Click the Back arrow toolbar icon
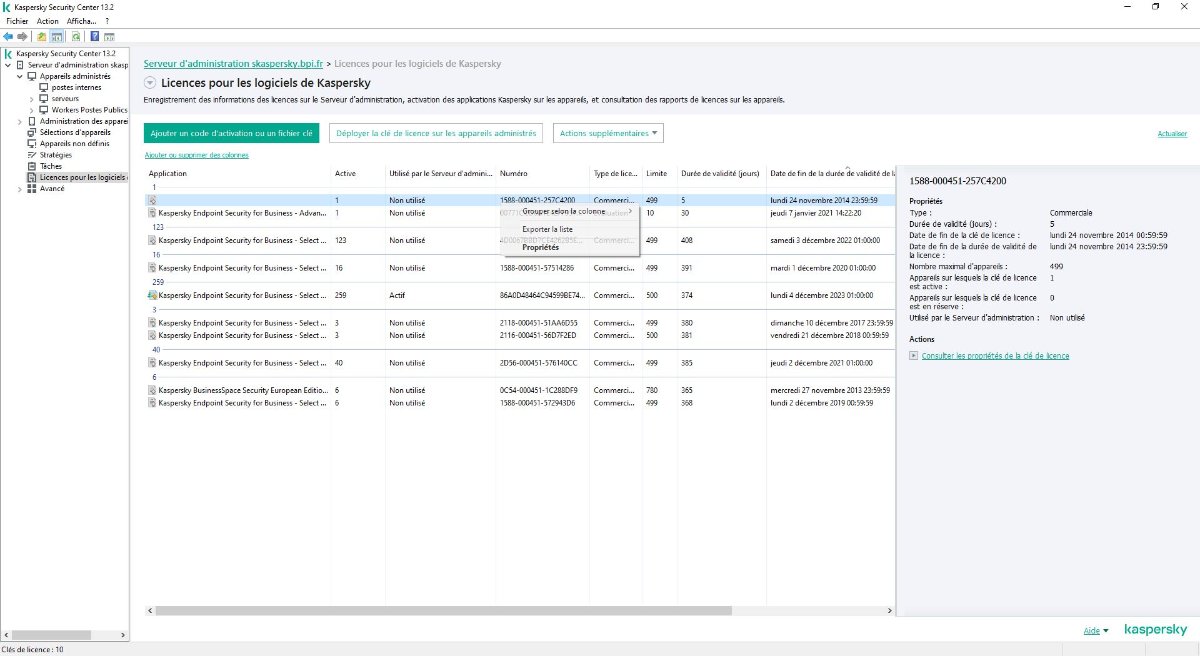Screen dimensions: 1200x656 [x=8, y=36]
